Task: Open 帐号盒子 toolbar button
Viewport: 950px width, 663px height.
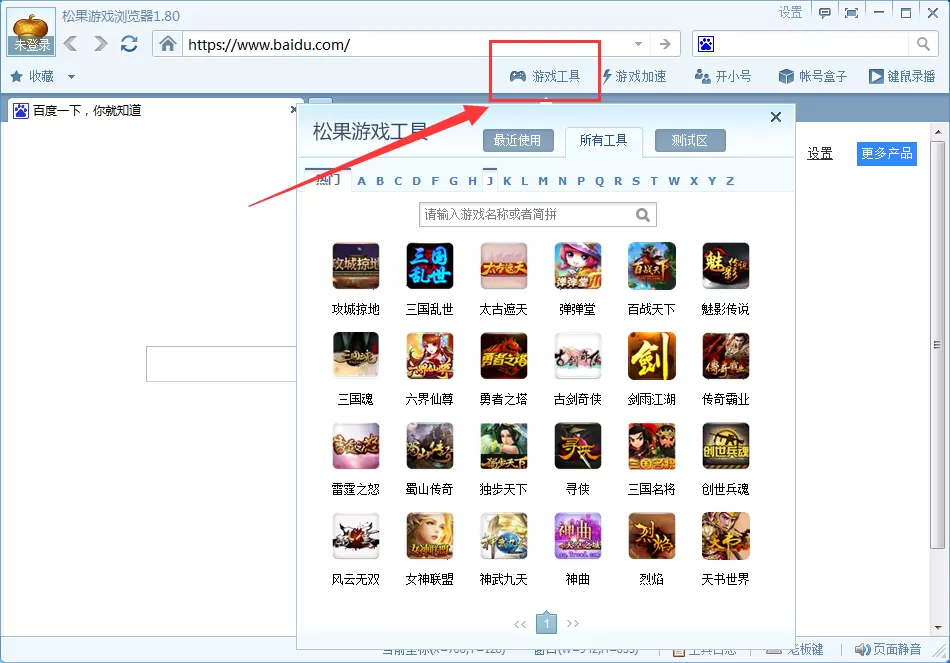Action: [x=812, y=76]
